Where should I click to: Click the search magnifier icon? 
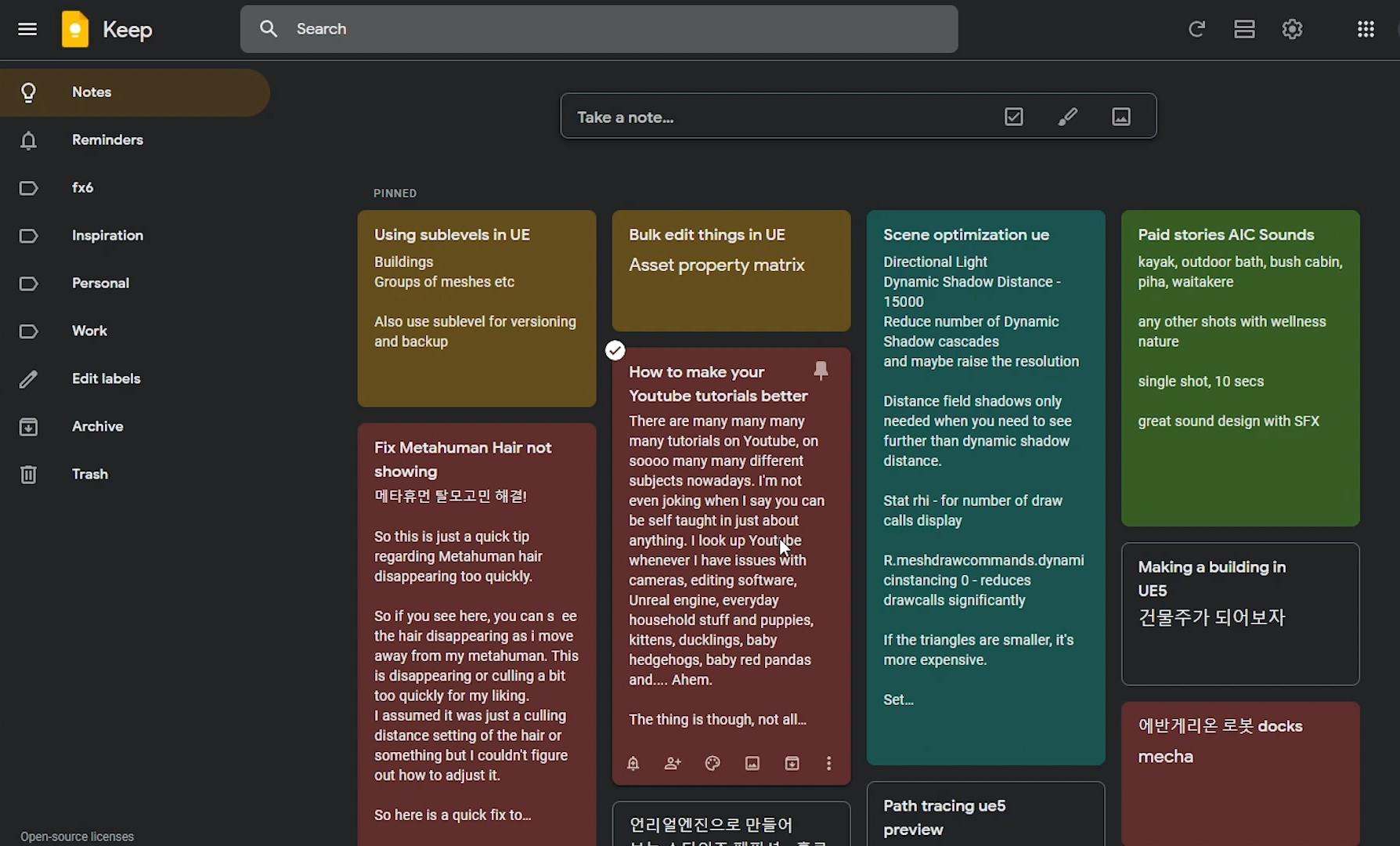point(269,29)
